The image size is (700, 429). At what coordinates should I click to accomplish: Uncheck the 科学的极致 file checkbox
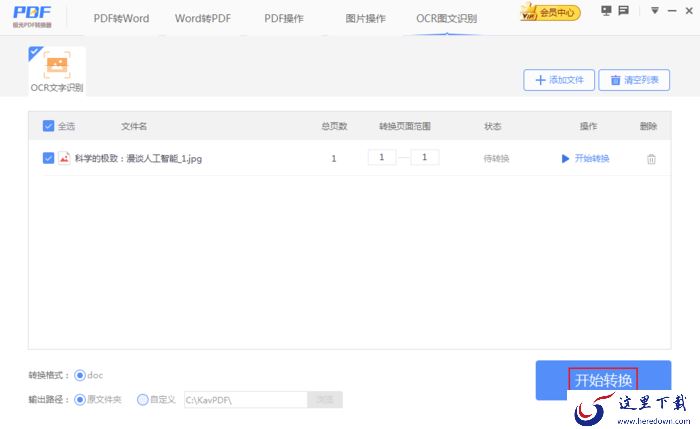(x=48, y=158)
